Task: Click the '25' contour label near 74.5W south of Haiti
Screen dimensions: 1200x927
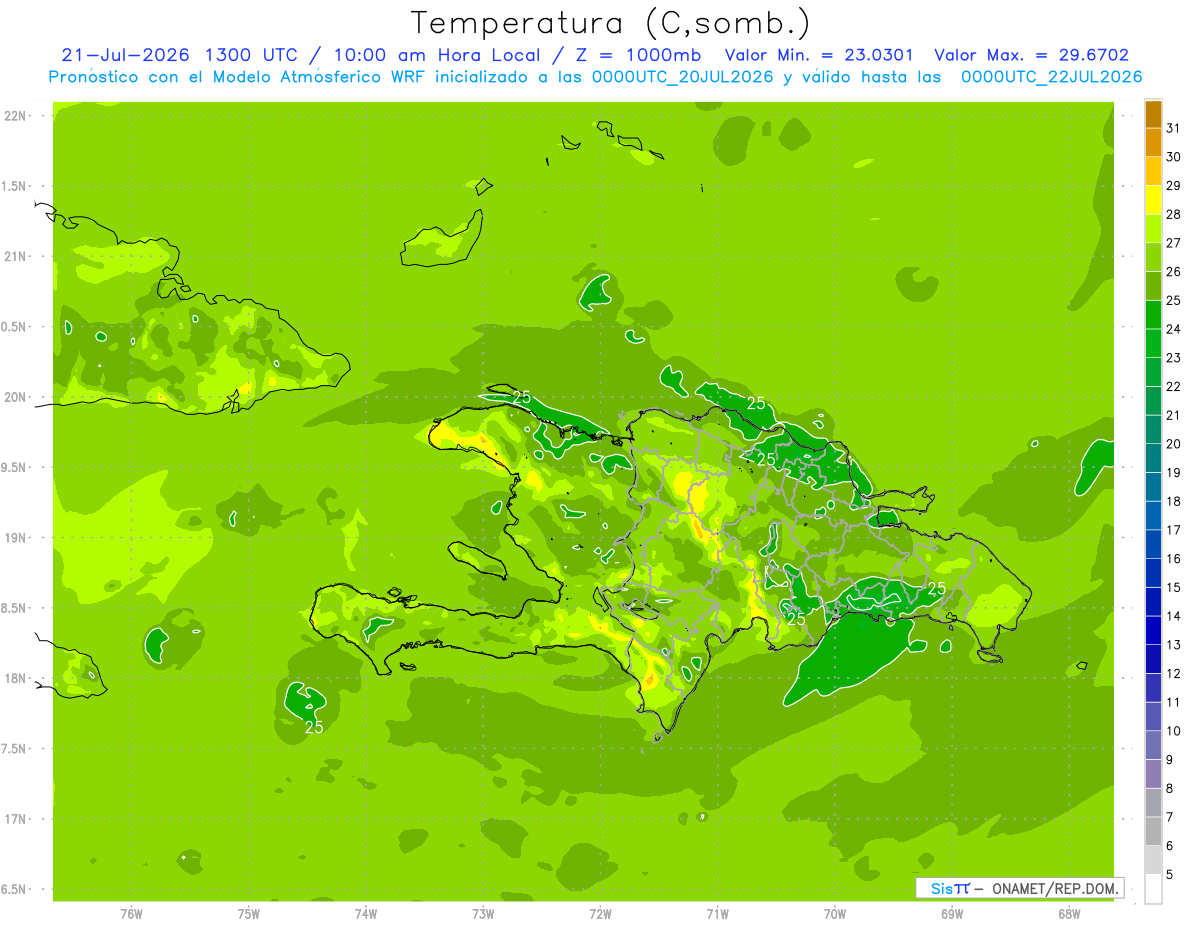Action: click(x=314, y=727)
